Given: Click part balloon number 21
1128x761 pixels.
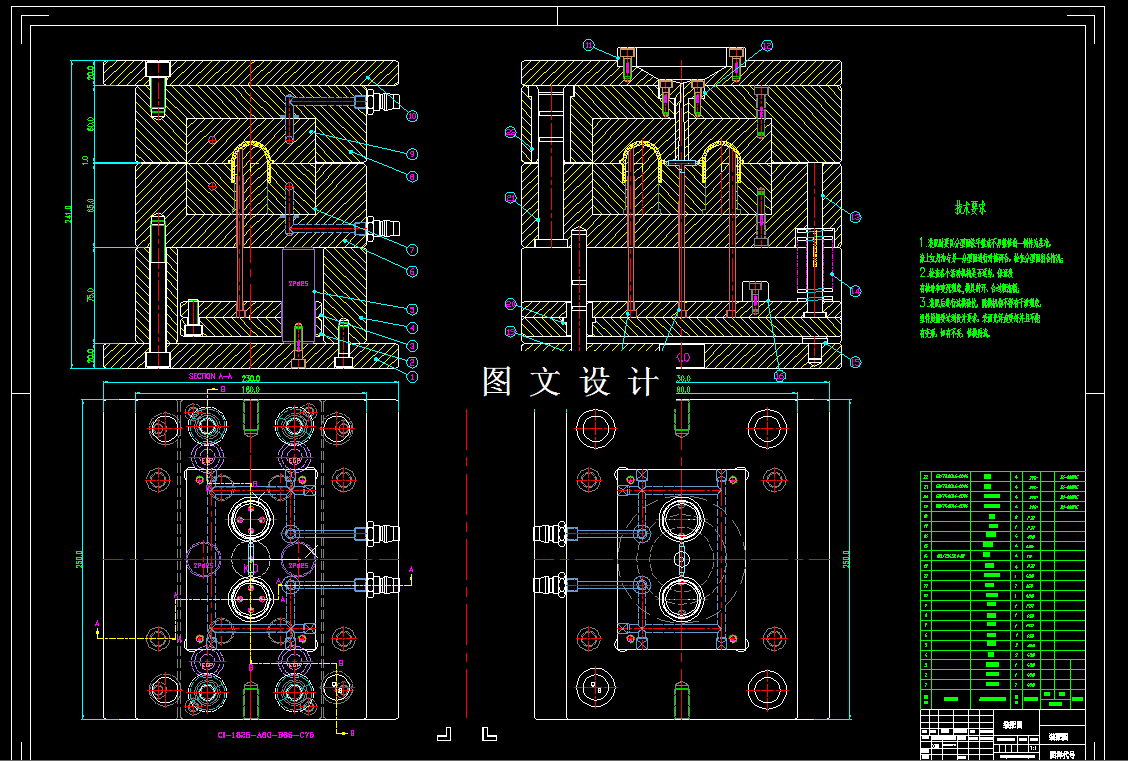Looking at the screenshot, I should click(x=510, y=197).
